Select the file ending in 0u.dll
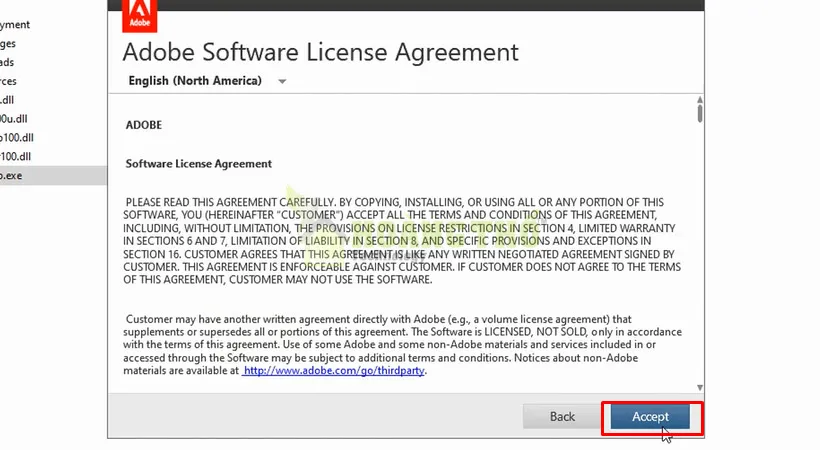Viewport: 820px width, 450px height. click(16, 118)
